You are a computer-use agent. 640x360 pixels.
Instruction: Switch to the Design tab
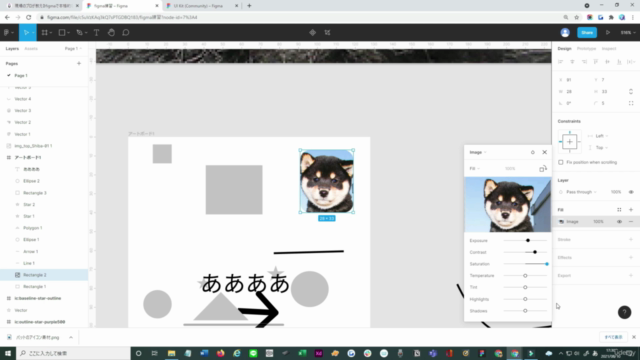(x=564, y=49)
